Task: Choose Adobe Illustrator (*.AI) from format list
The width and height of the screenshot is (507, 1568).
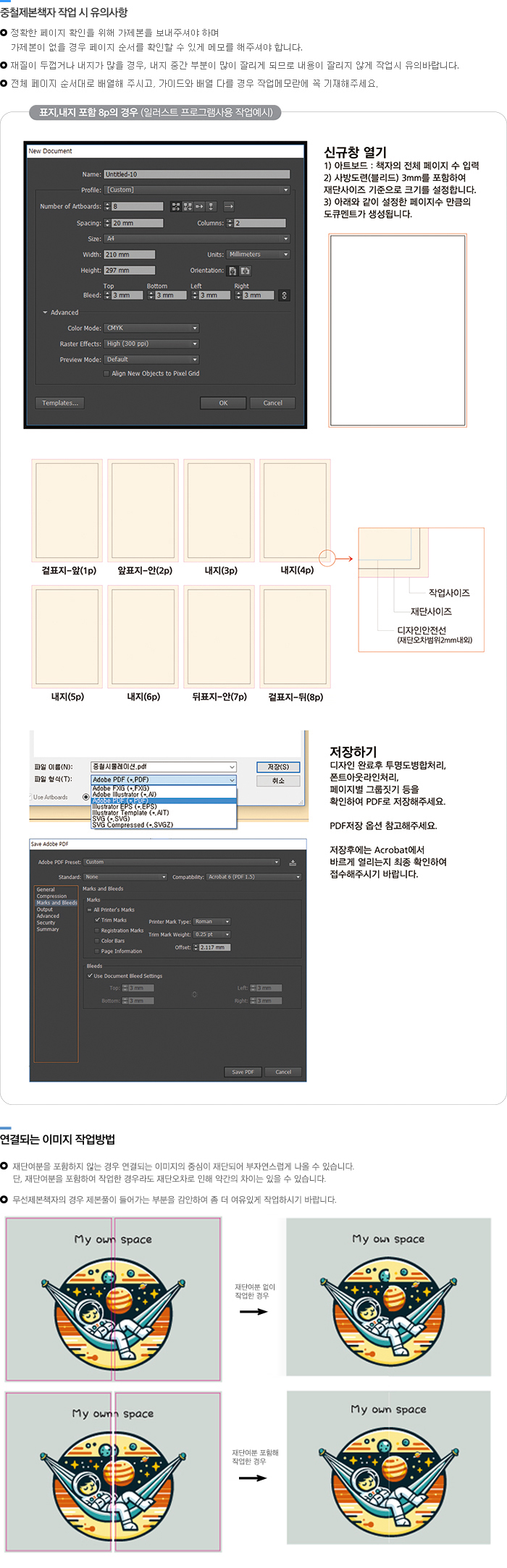Action: click(x=125, y=794)
